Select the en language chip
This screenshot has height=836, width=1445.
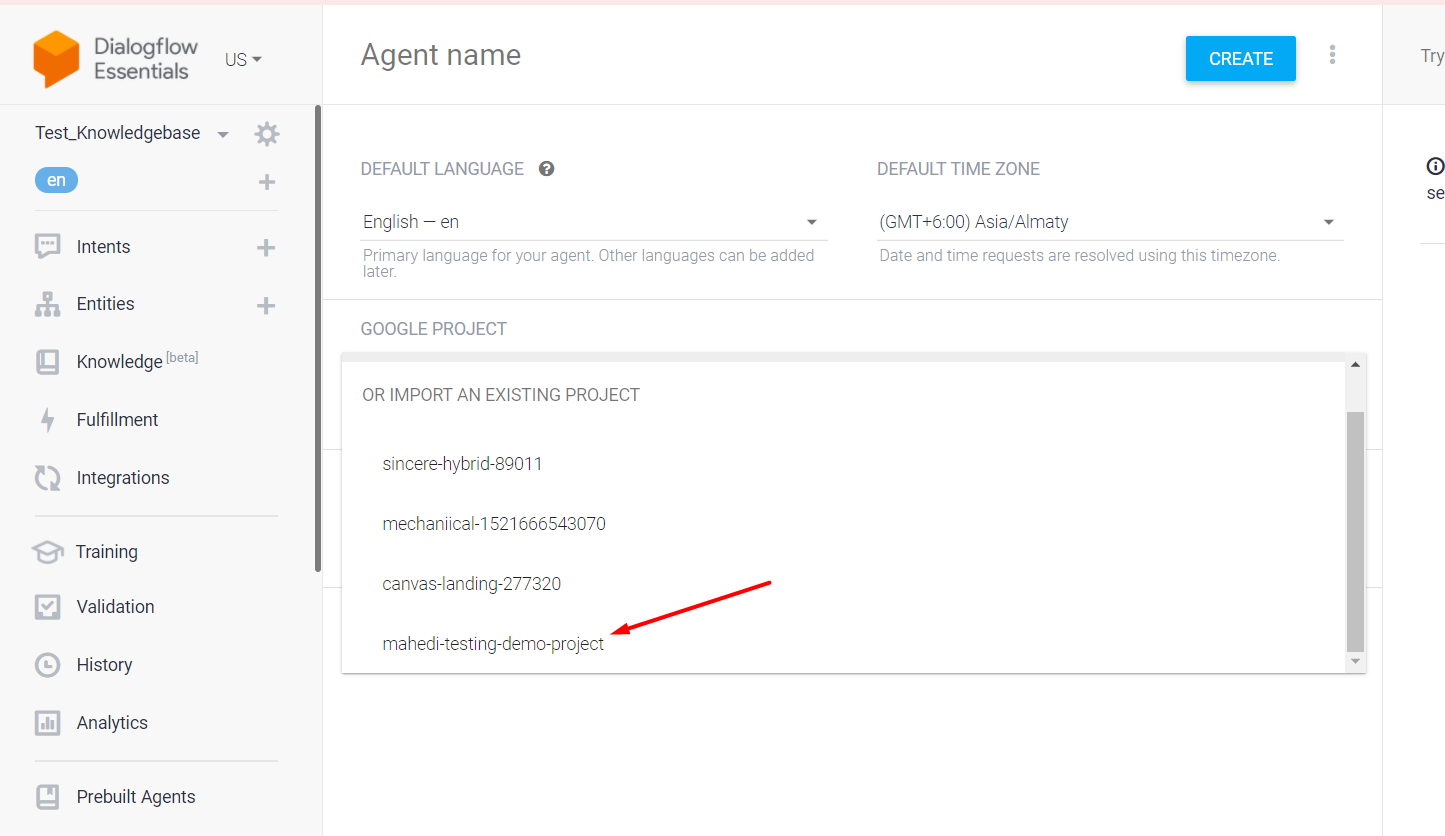pos(56,180)
